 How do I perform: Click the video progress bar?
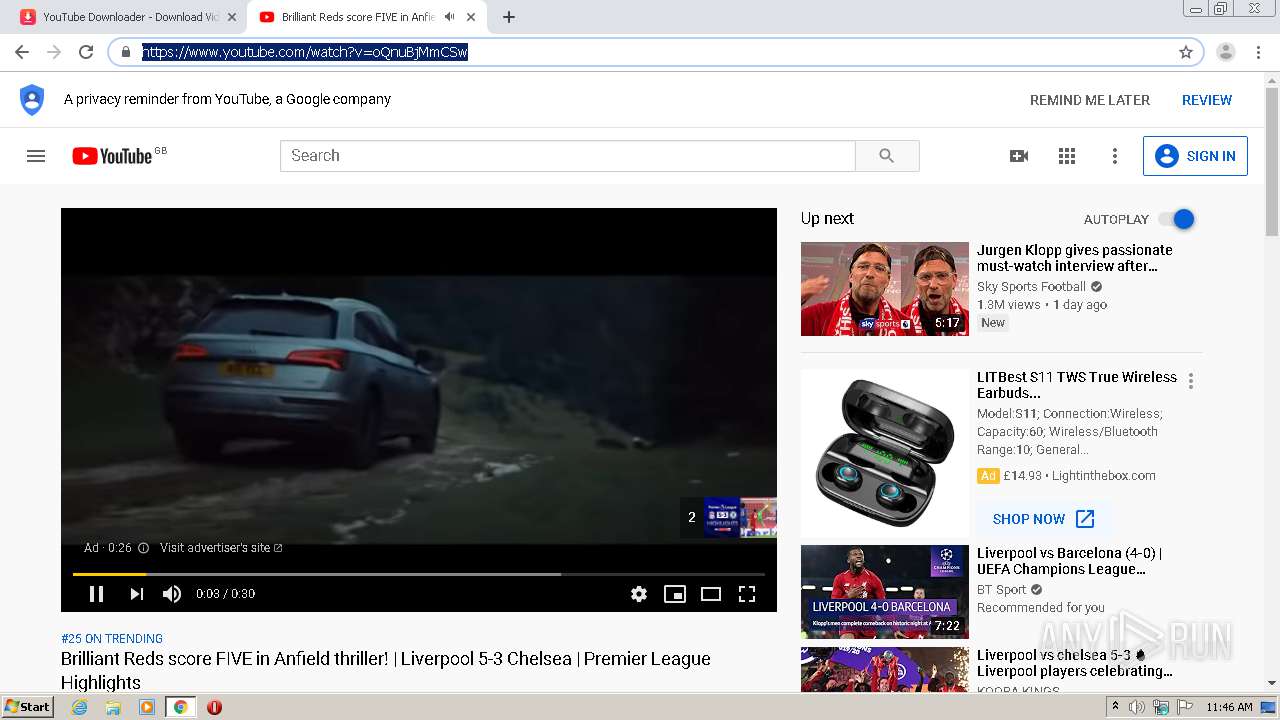419,574
